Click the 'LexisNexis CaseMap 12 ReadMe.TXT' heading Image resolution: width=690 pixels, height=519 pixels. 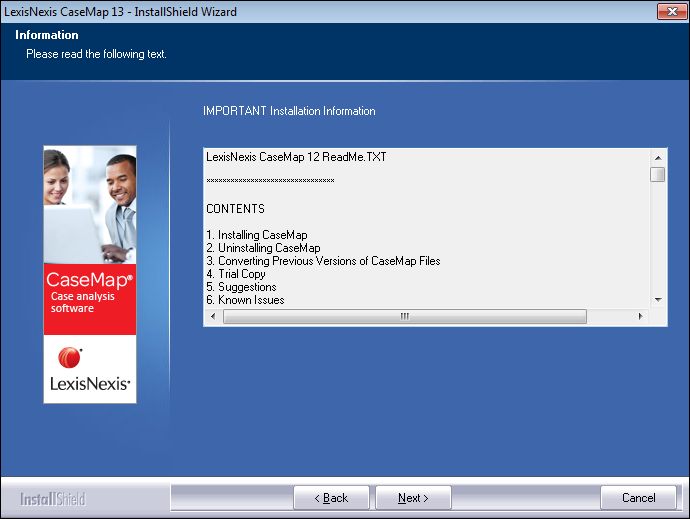296,157
